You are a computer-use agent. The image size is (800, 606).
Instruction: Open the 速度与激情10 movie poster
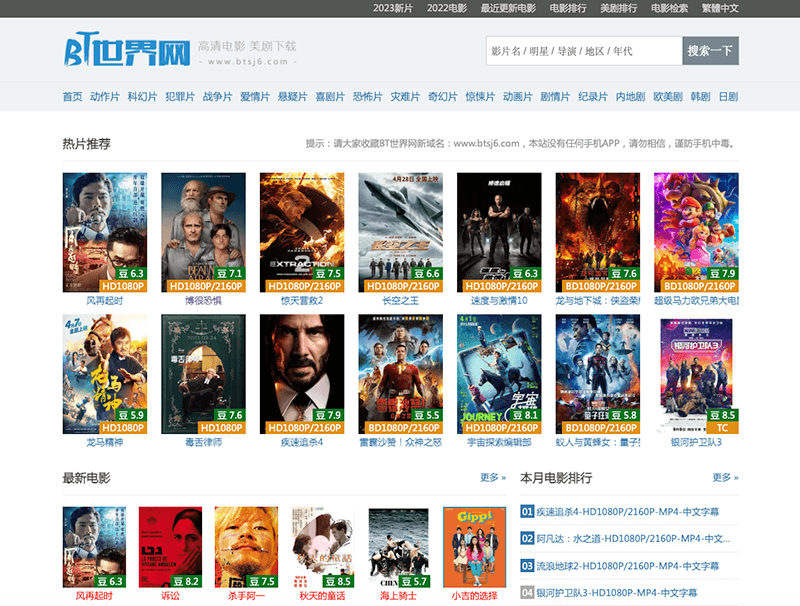click(x=499, y=232)
